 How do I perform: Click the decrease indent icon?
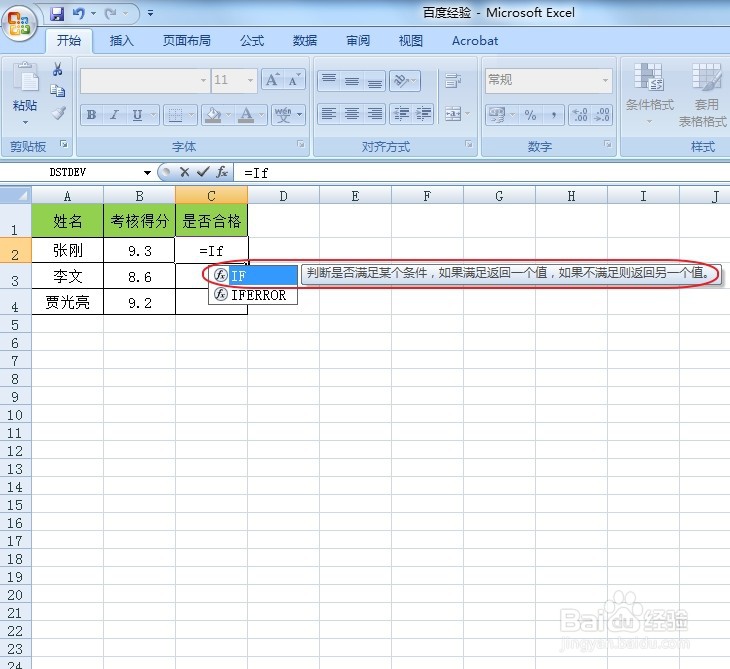pyautogui.click(x=401, y=114)
